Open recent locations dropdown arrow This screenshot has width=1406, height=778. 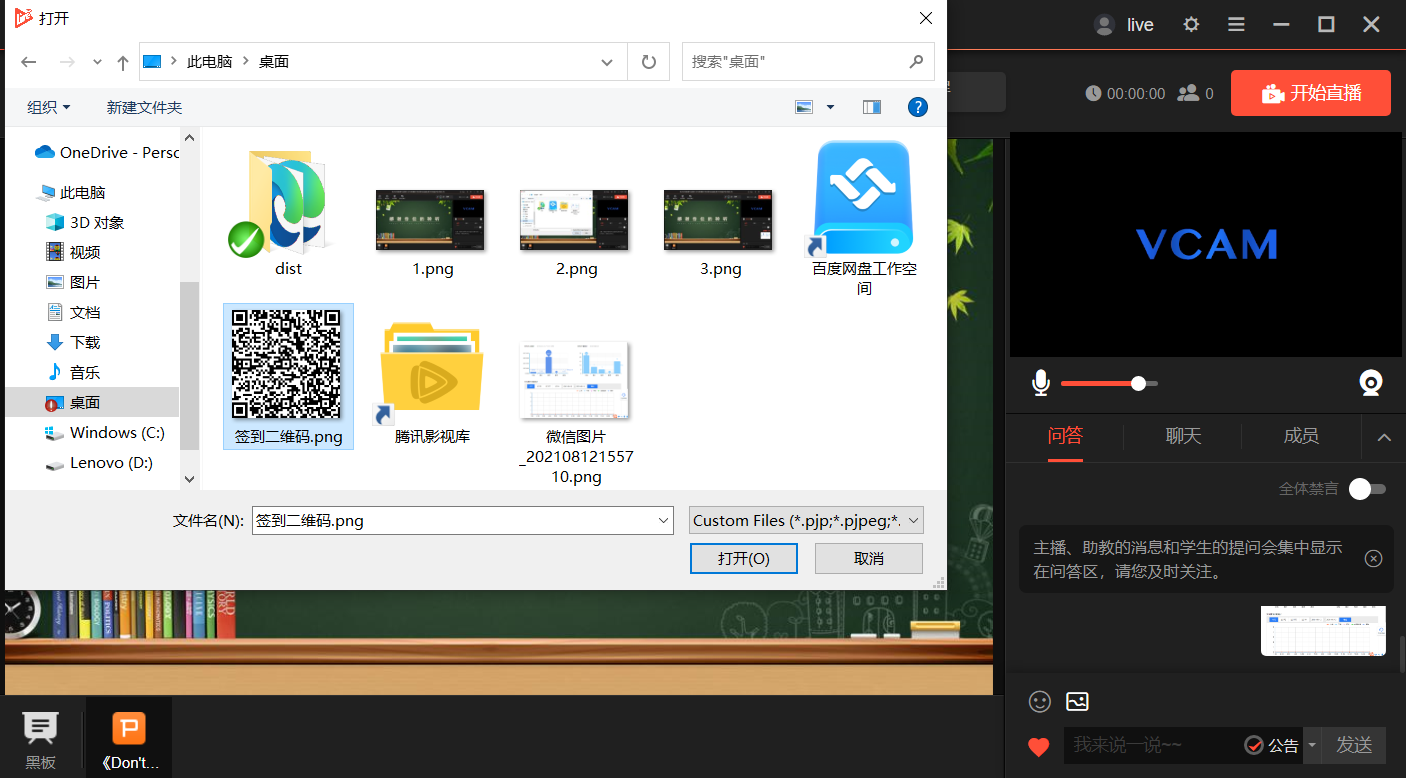[97, 62]
